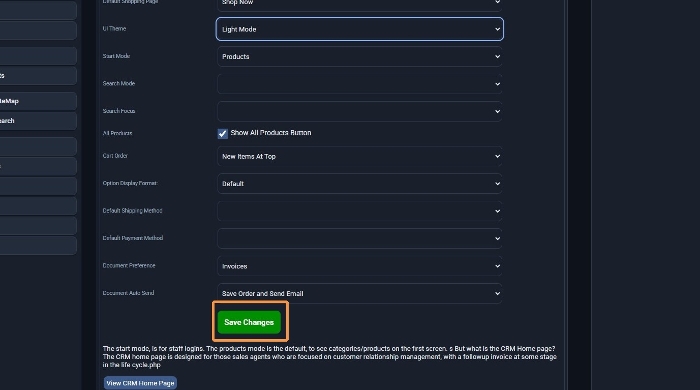Viewport: 700px width, 390px height.
Task: Open the Shop Now shopping page dropdown
Action: point(359,4)
